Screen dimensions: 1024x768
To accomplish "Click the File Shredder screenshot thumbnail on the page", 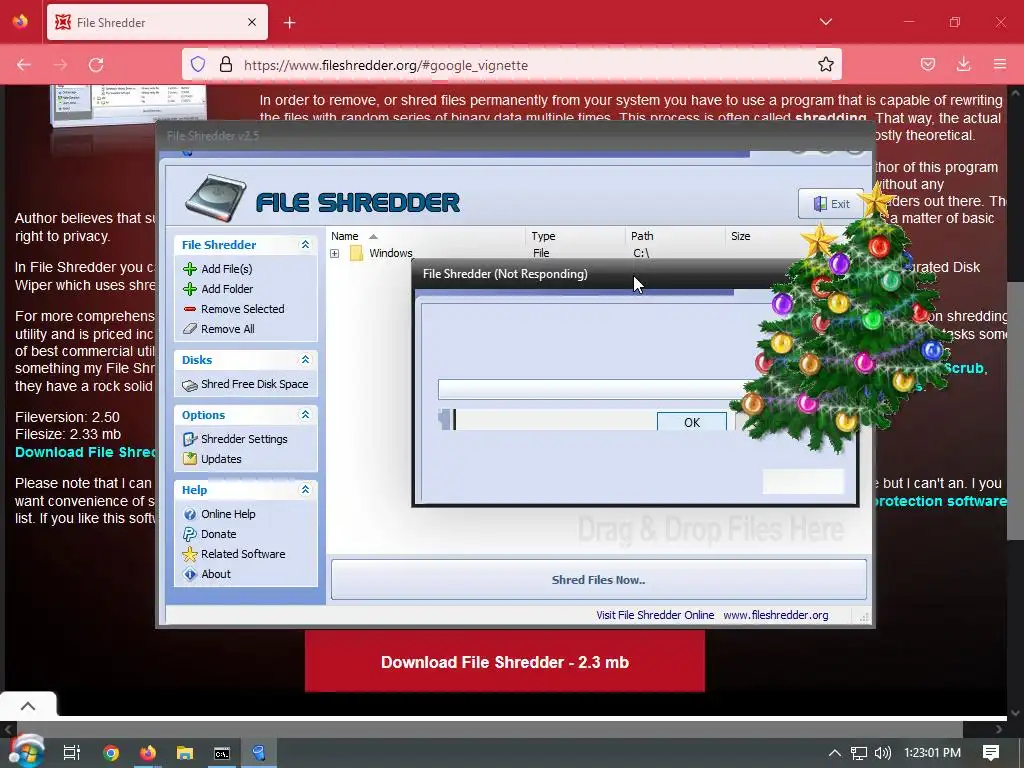I will (128, 104).
